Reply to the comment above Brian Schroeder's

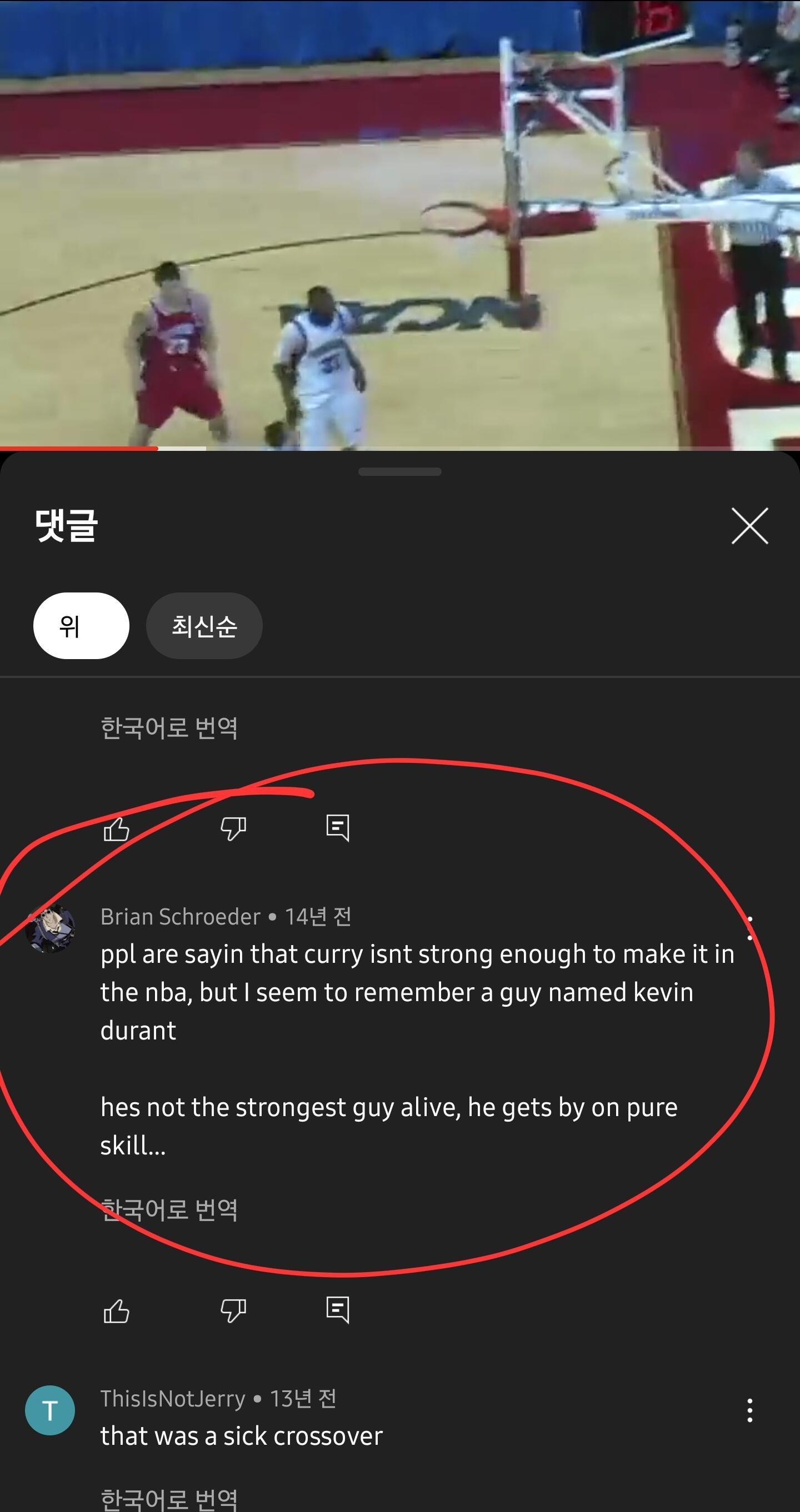(x=338, y=828)
